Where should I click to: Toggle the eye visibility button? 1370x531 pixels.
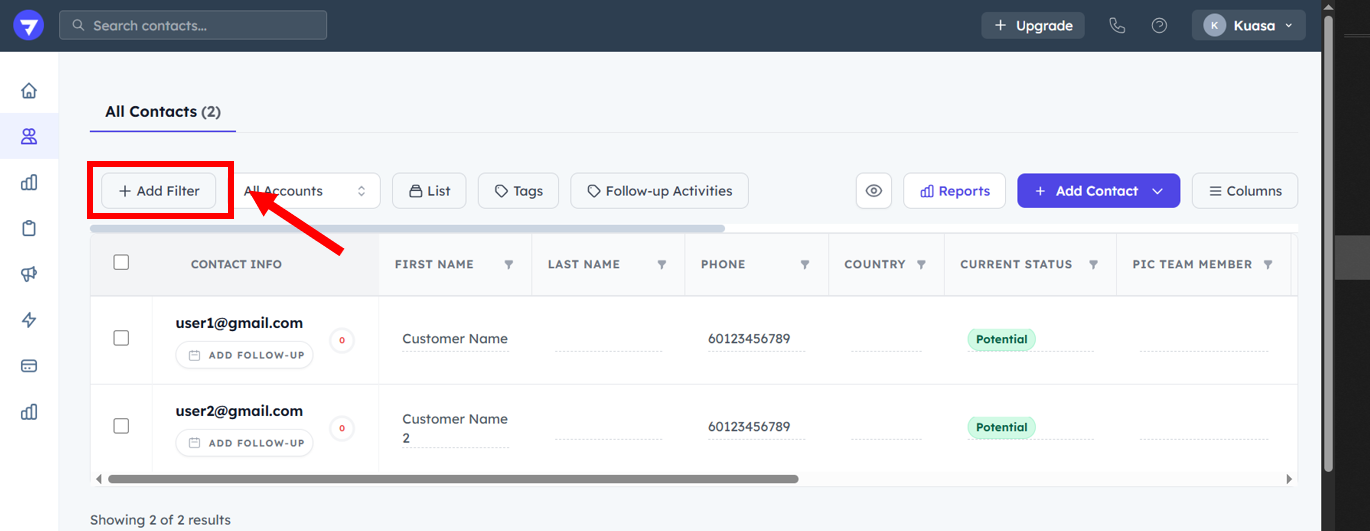[874, 191]
